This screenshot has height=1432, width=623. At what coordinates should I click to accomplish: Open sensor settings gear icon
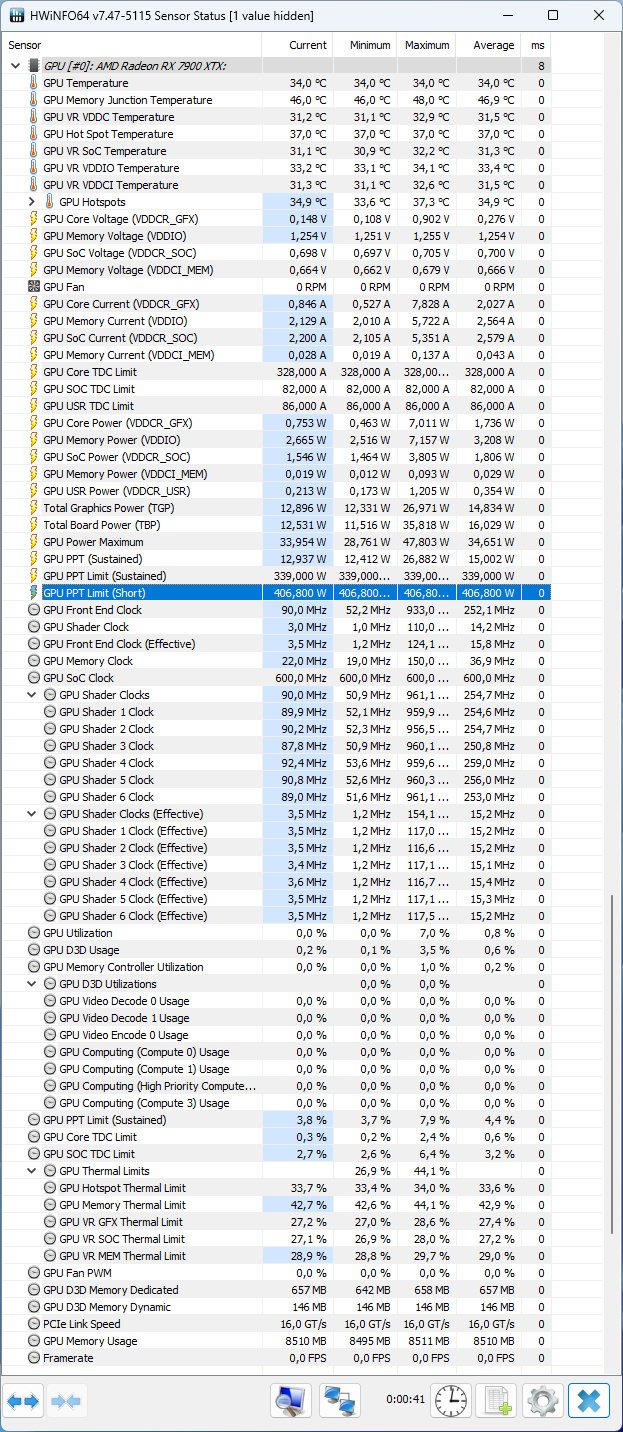[x=543, y=1400]
